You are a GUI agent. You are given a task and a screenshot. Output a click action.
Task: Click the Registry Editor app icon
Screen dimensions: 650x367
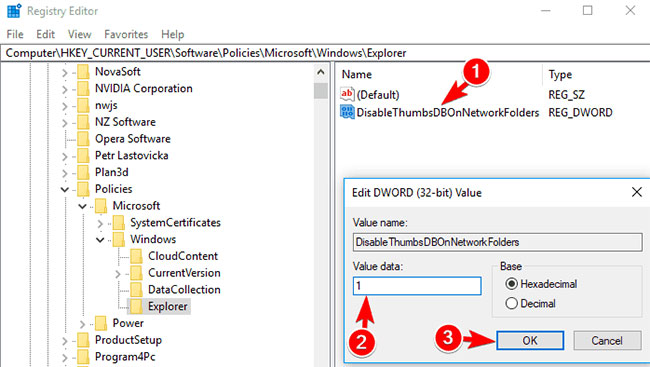coord(14,11)
